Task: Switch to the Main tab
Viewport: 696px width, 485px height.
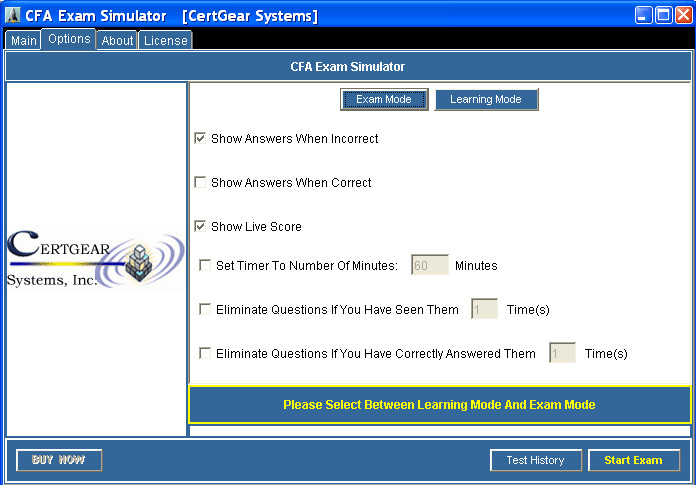Action: click(x=23, y=40)
